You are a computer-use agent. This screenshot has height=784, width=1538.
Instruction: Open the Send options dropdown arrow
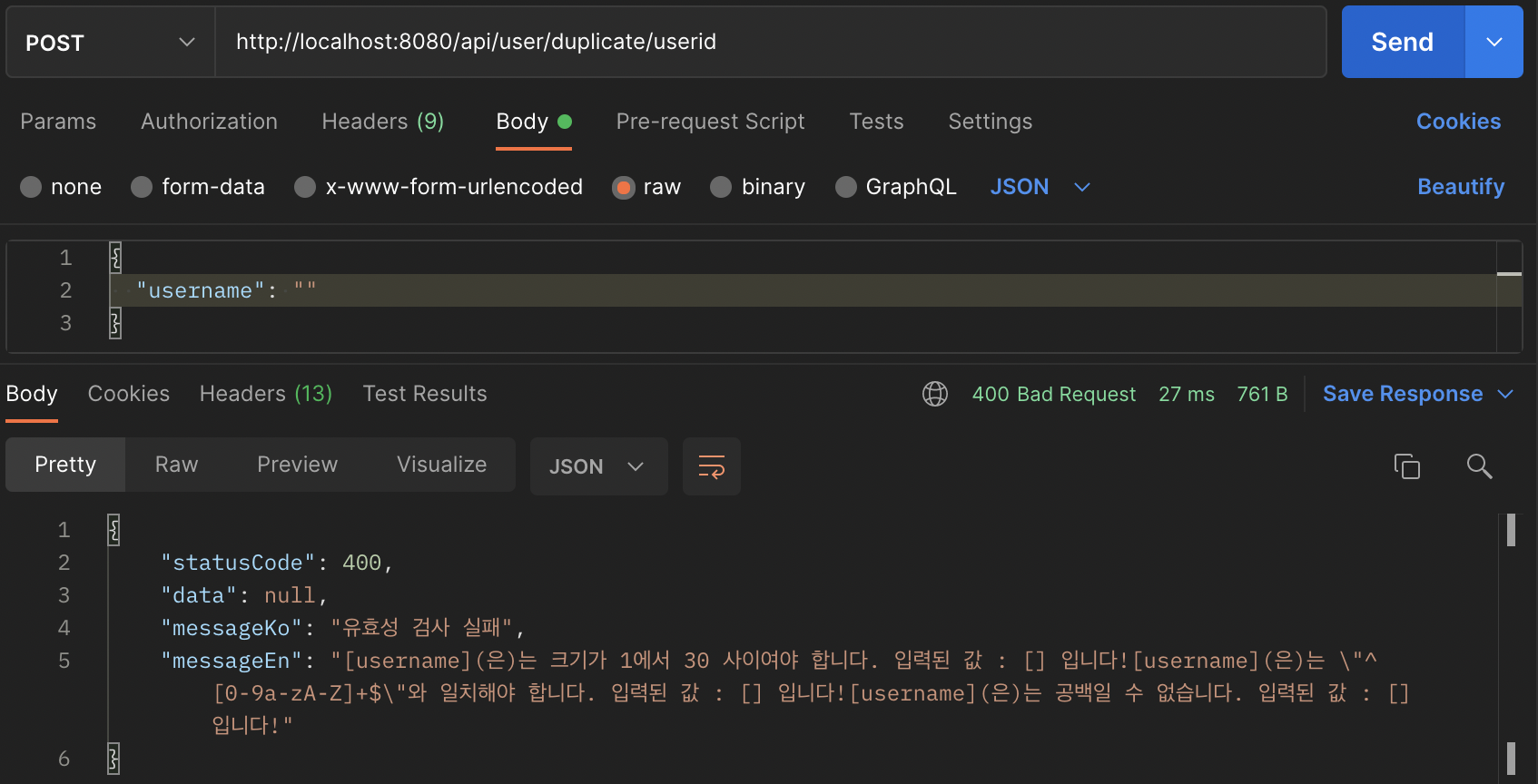pos(1494,42)
